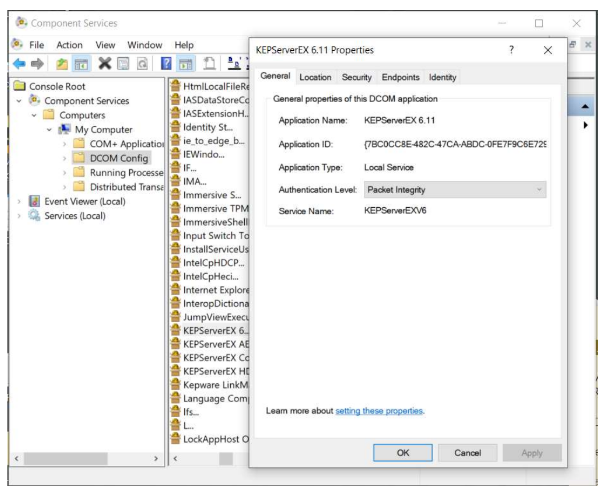This screenshot has width=610, height=495.
Task: Toggle Show/Hide Console Tree toolbar icon
Action: point(81,64)
